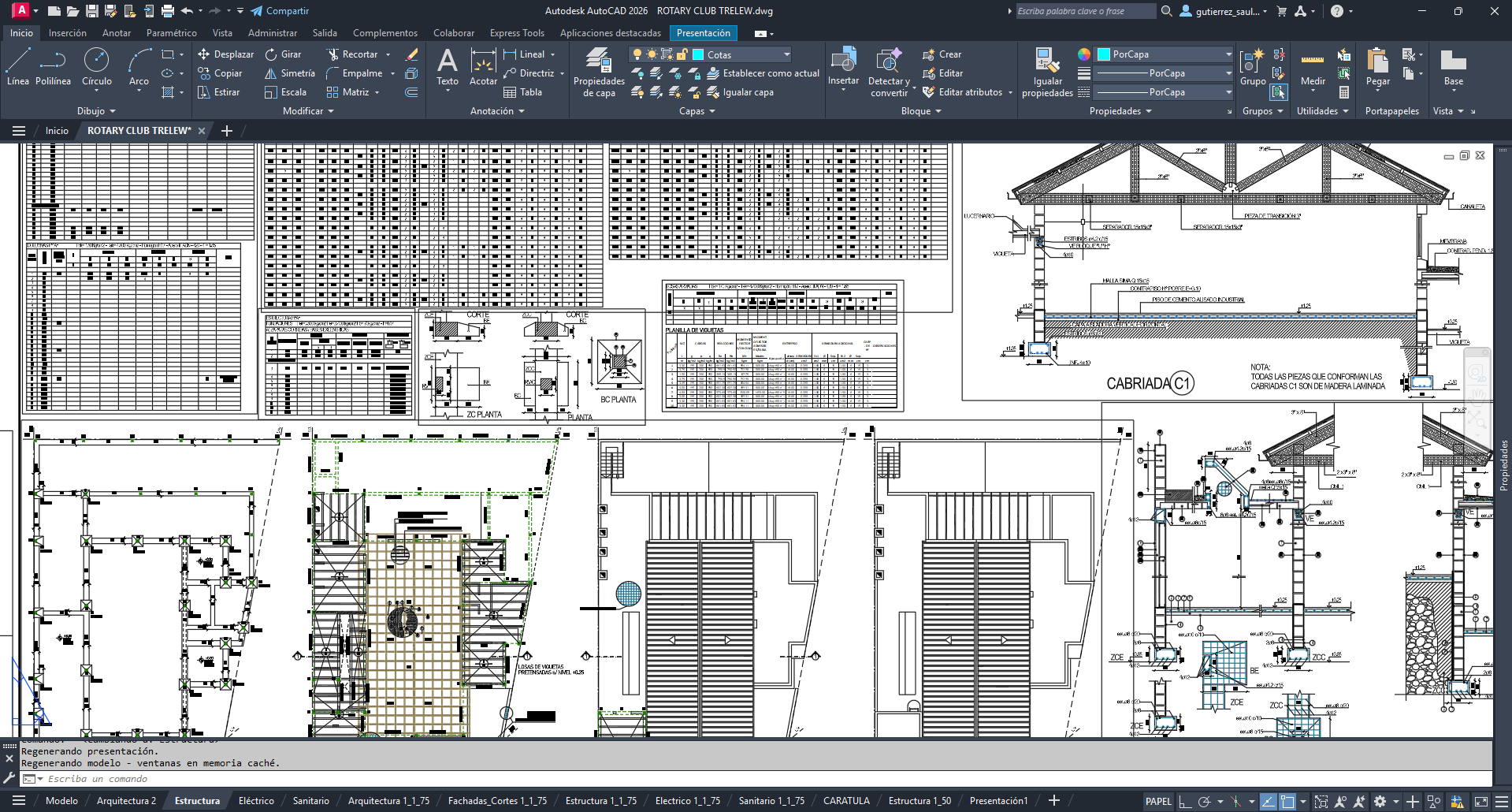Click Crear in the Bloque panel
The width and height of the screenshot is (1512, 812).
pos(942,54)
